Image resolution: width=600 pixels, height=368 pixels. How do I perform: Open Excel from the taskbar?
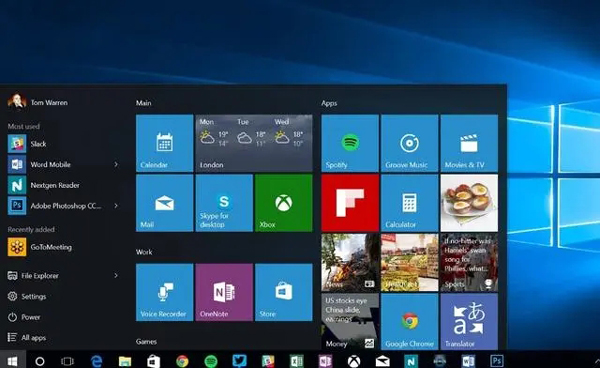(297, 361)
